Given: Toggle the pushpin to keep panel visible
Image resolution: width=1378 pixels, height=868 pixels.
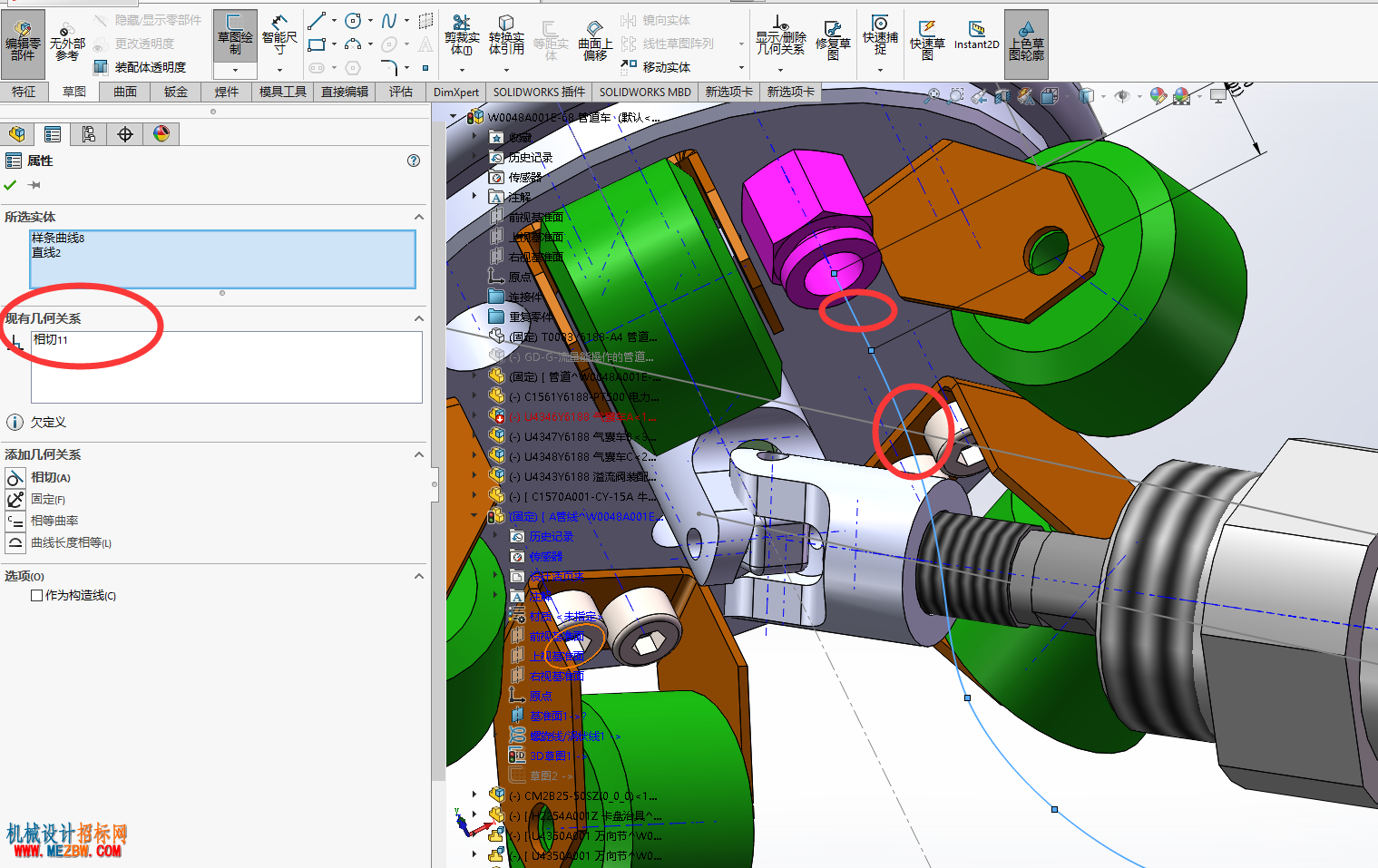Looking at the screenshot, I should click(34, 185).
